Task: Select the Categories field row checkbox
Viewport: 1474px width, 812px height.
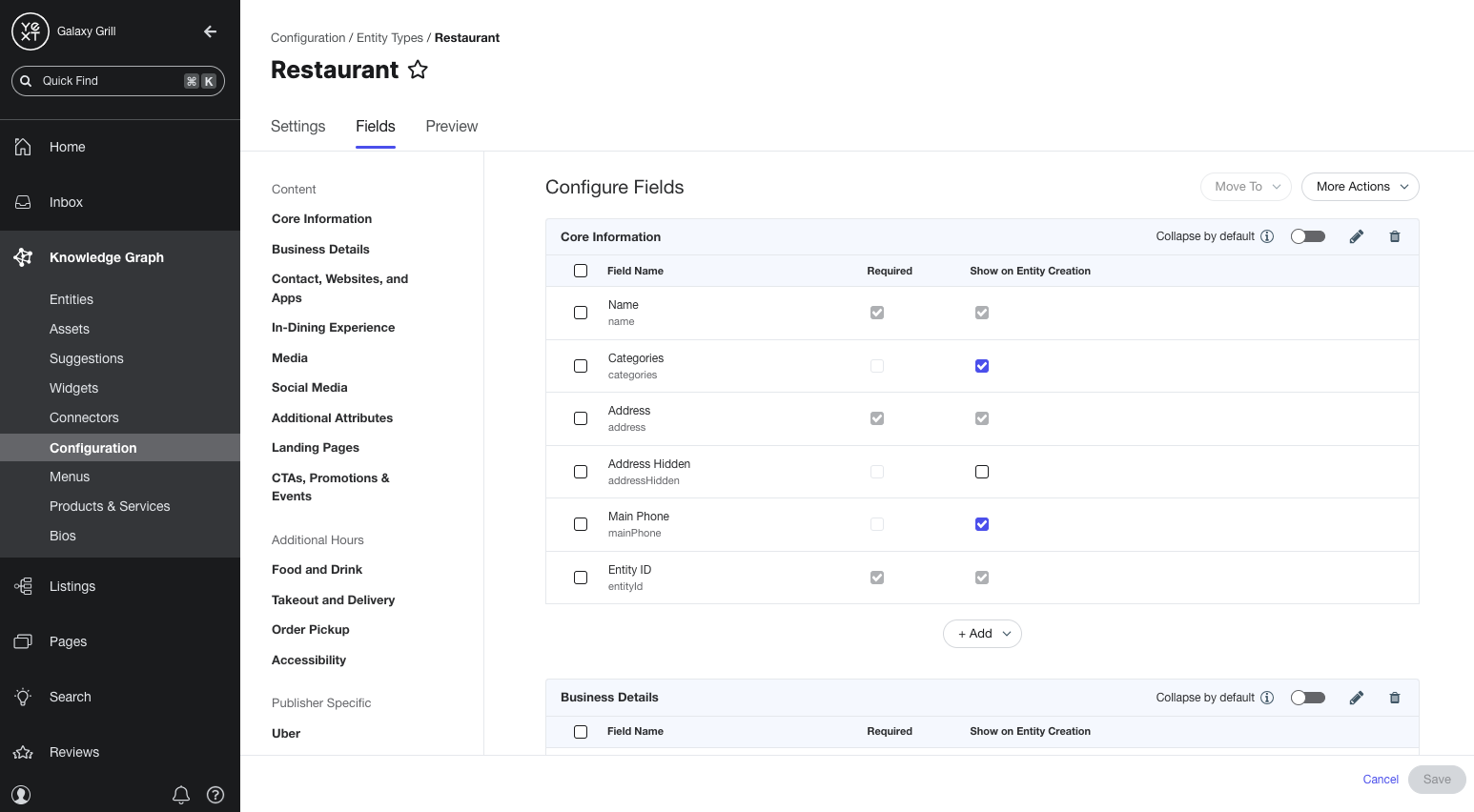Action: (x=581, y=366)
